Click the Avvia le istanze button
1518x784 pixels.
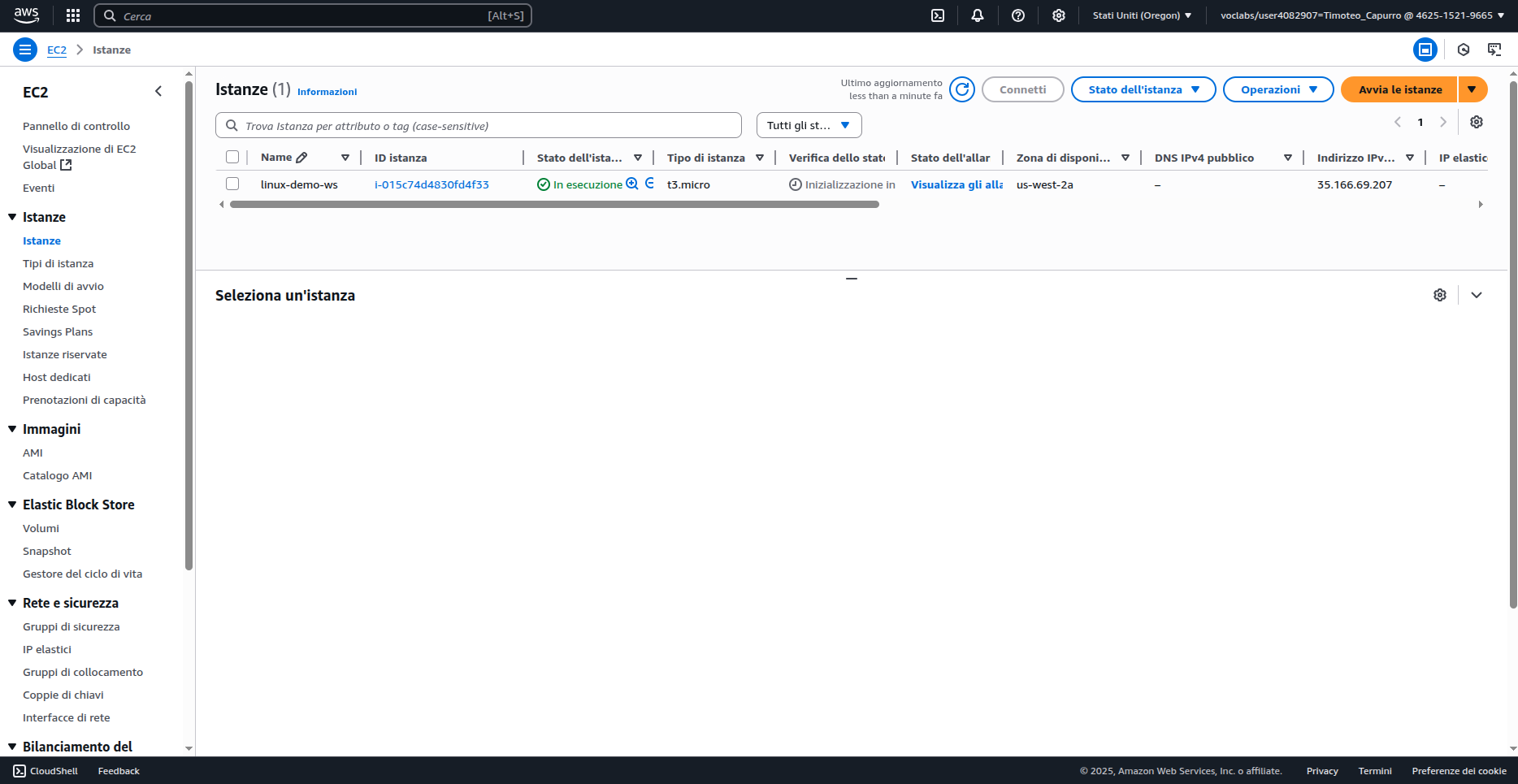1399,89
